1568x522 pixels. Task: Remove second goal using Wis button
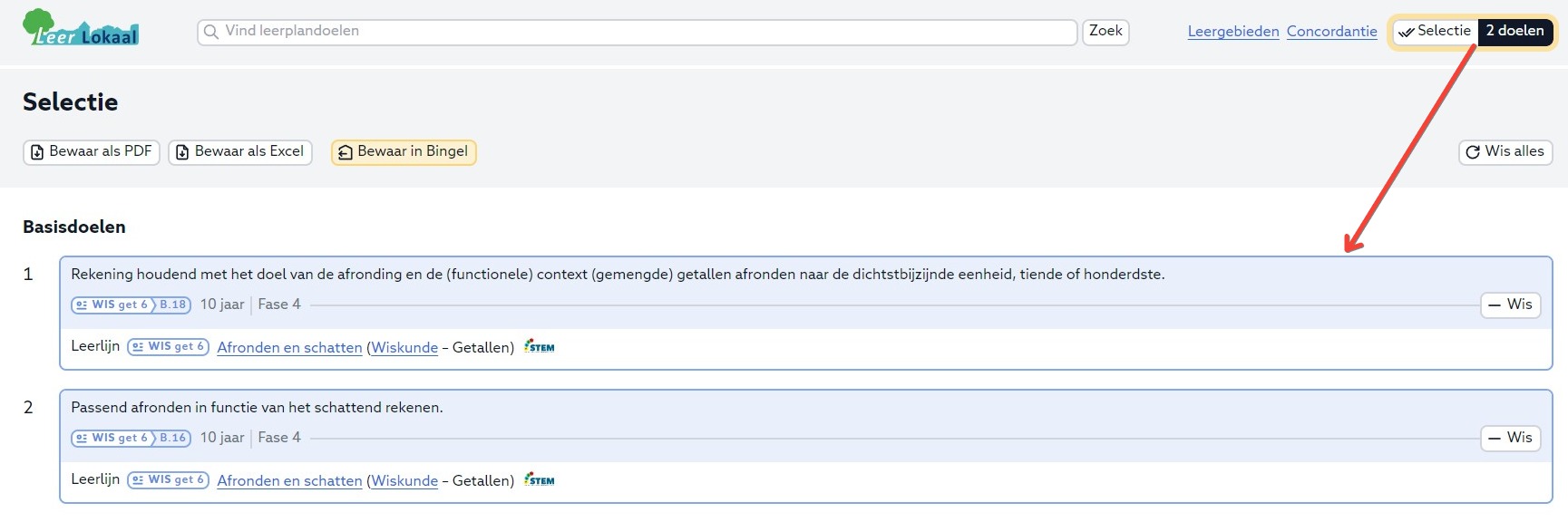[1510, 439]
